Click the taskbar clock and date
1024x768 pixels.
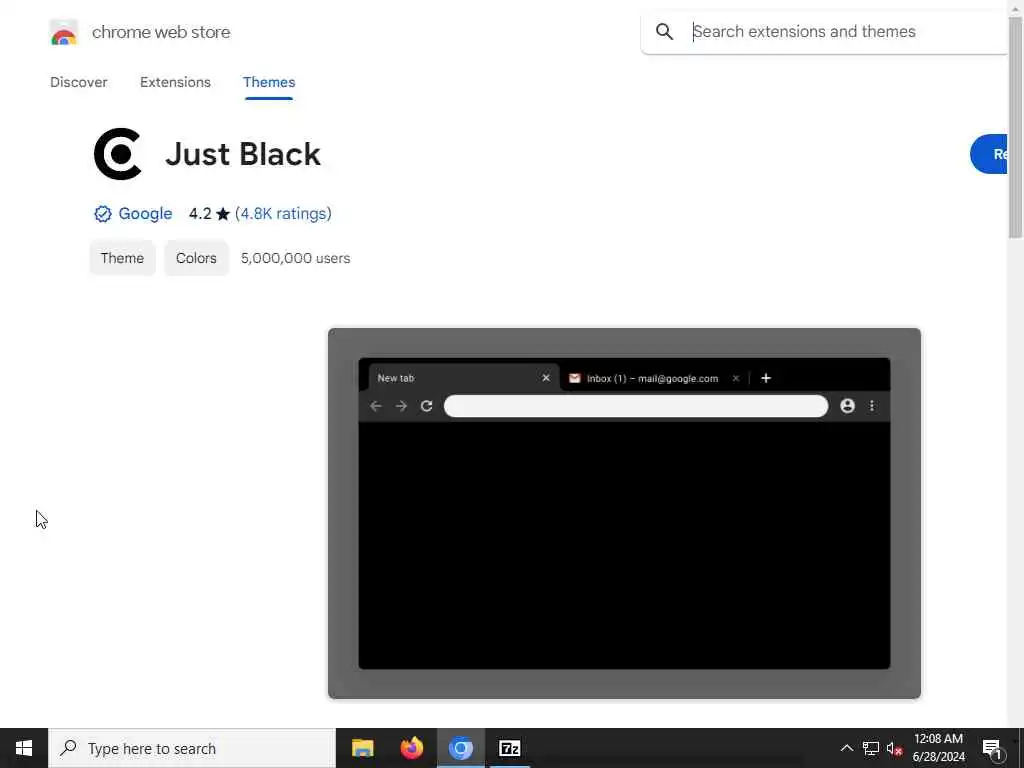pyautogui.click(x=938, y=748)
